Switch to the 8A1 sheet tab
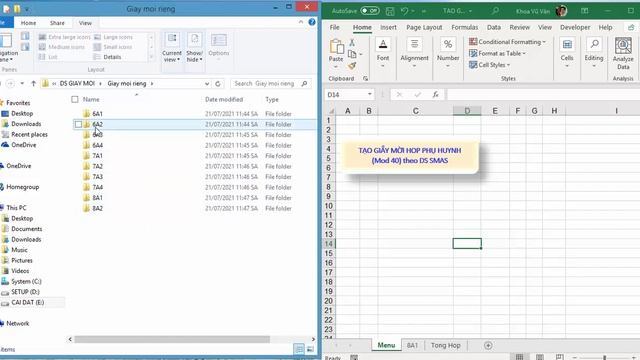Screen dimensions: 640x360 [x=412, y=345]
